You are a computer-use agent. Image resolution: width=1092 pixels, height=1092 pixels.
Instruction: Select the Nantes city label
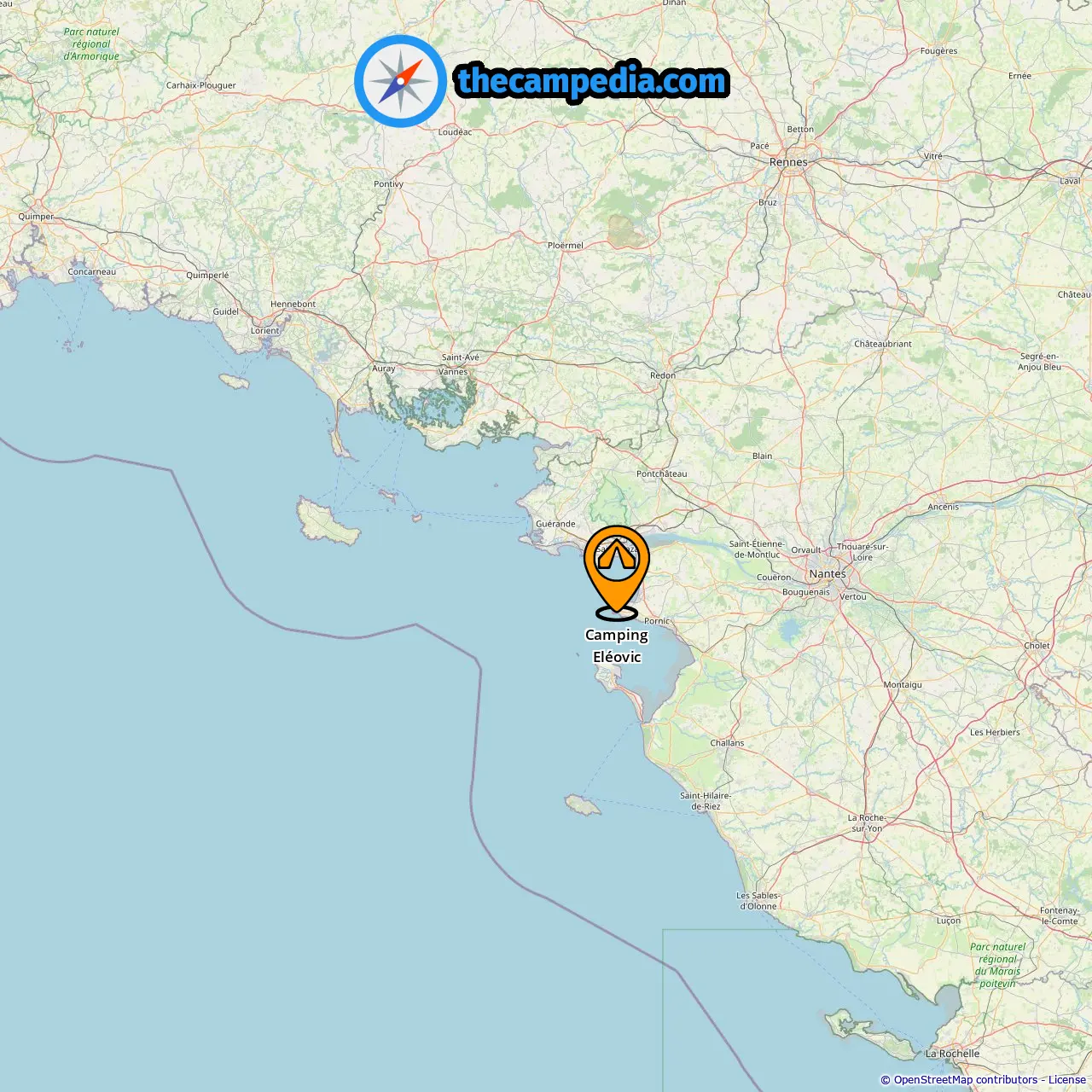828,574
